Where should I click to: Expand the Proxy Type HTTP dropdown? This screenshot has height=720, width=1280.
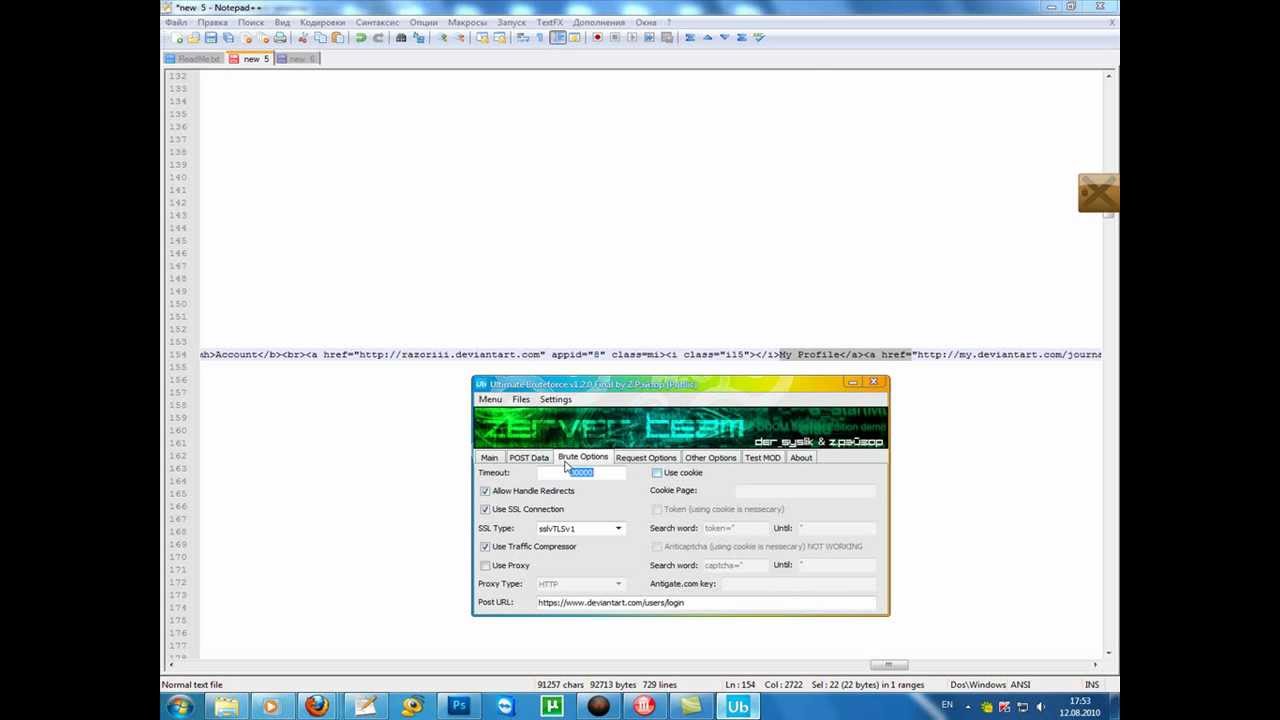tap(618, 584)
